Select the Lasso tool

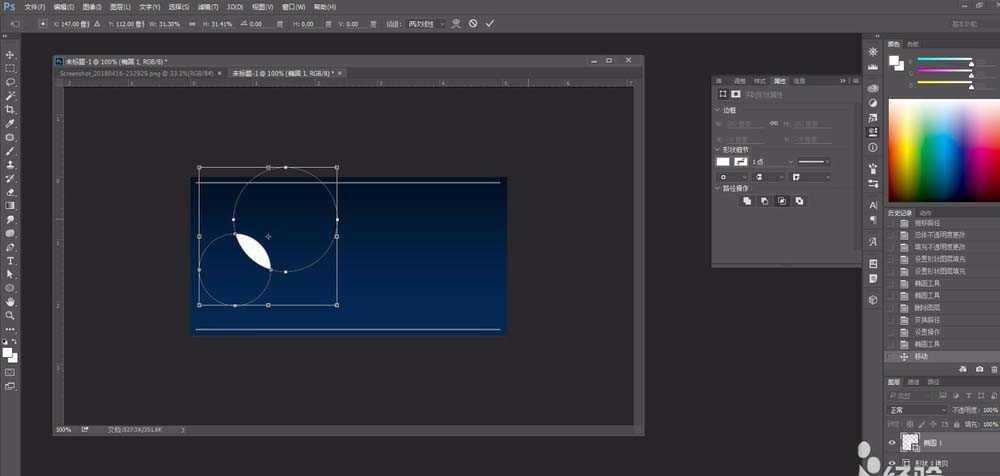click(x=10, y=82)
